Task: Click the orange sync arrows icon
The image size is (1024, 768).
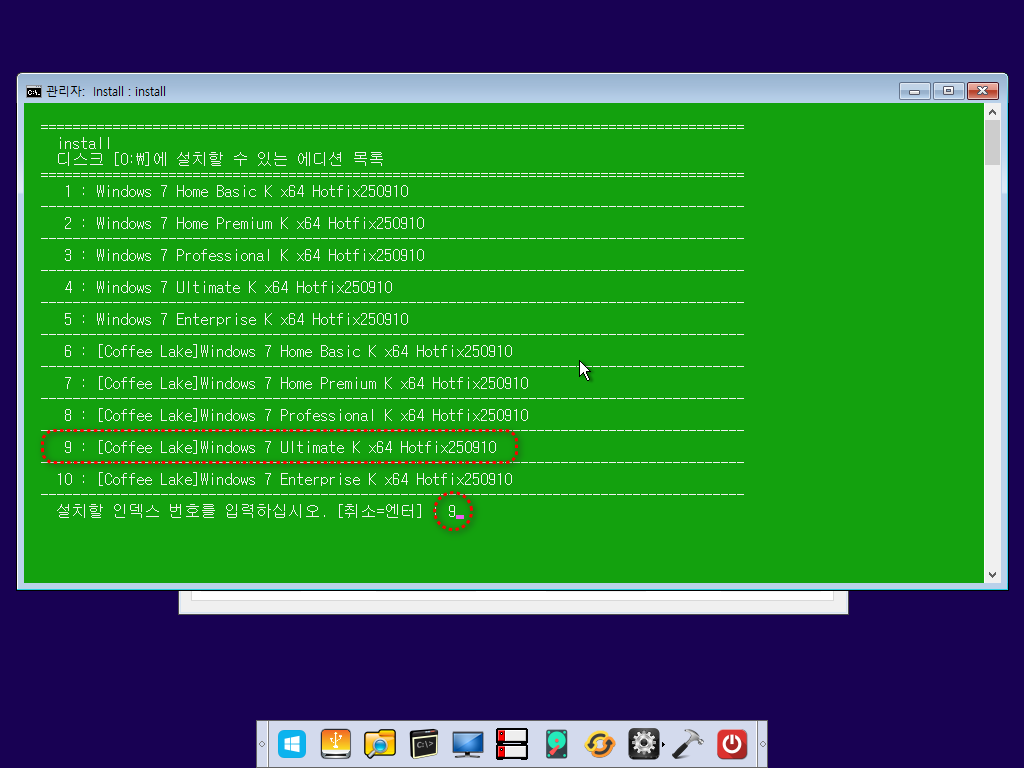Action: 600,744
